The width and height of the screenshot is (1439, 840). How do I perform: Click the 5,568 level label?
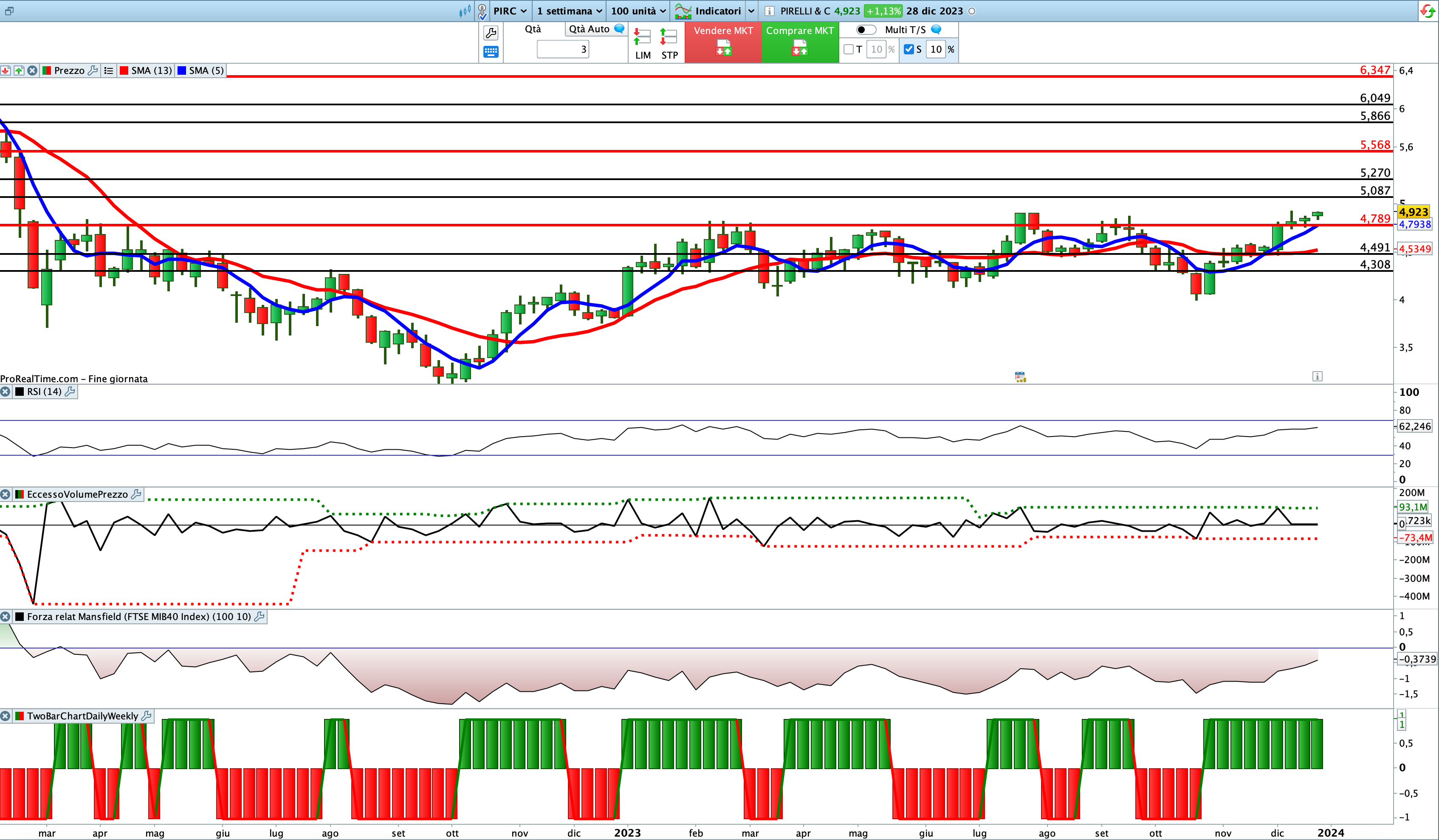click(x=1375, y=144)
